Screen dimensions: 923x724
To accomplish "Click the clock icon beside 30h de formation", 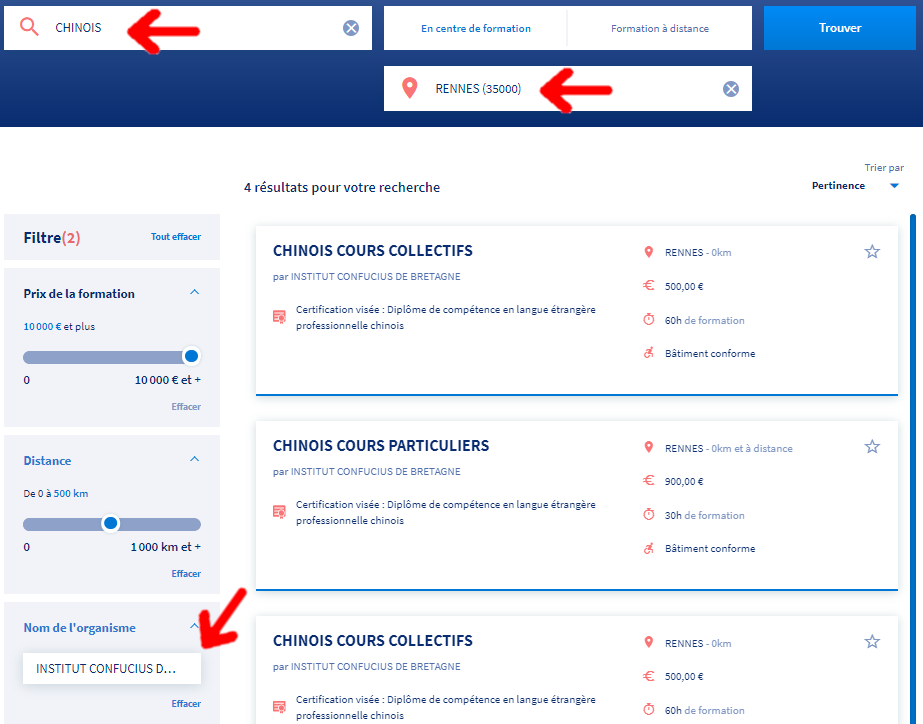I will click(648, 514).
